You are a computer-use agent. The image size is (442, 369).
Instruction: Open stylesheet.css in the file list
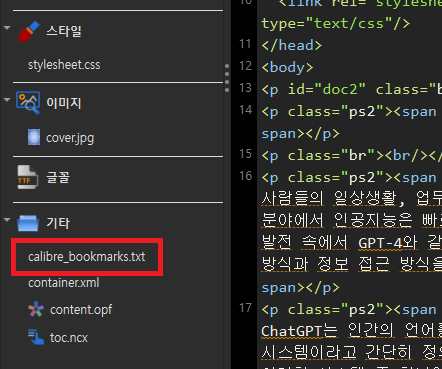(64, 65)
